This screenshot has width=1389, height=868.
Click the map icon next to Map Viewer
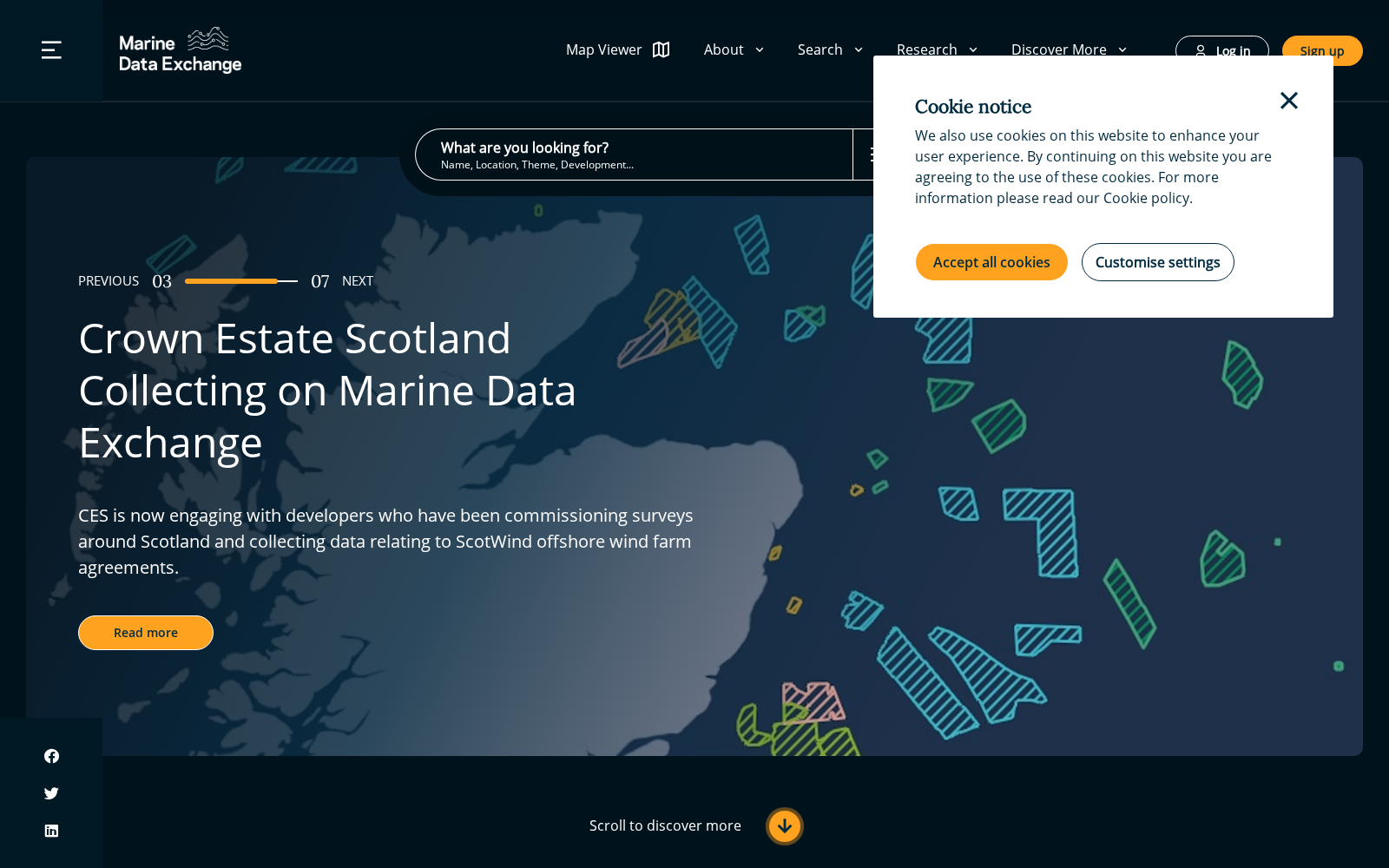662,49
